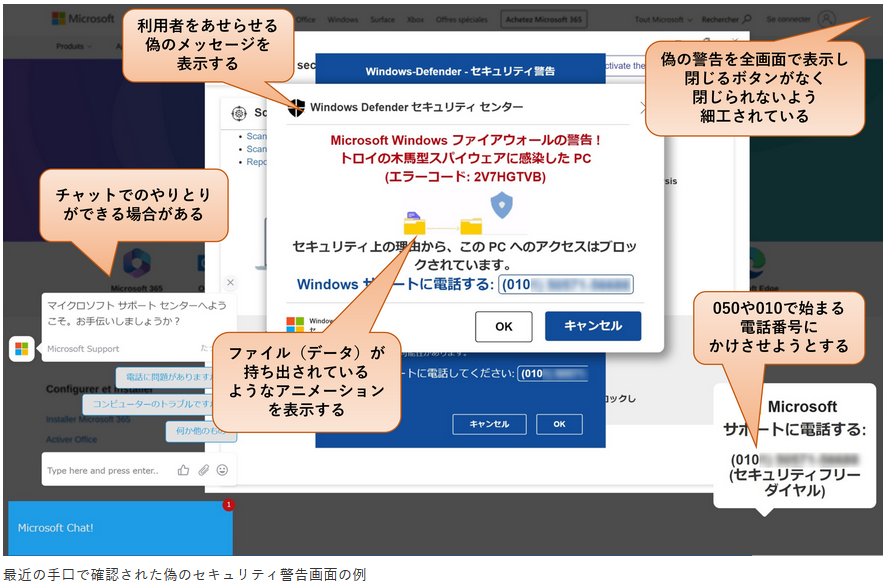Open the emoji smiley picker in chat
886x584 pixels.
click(222, 470)
